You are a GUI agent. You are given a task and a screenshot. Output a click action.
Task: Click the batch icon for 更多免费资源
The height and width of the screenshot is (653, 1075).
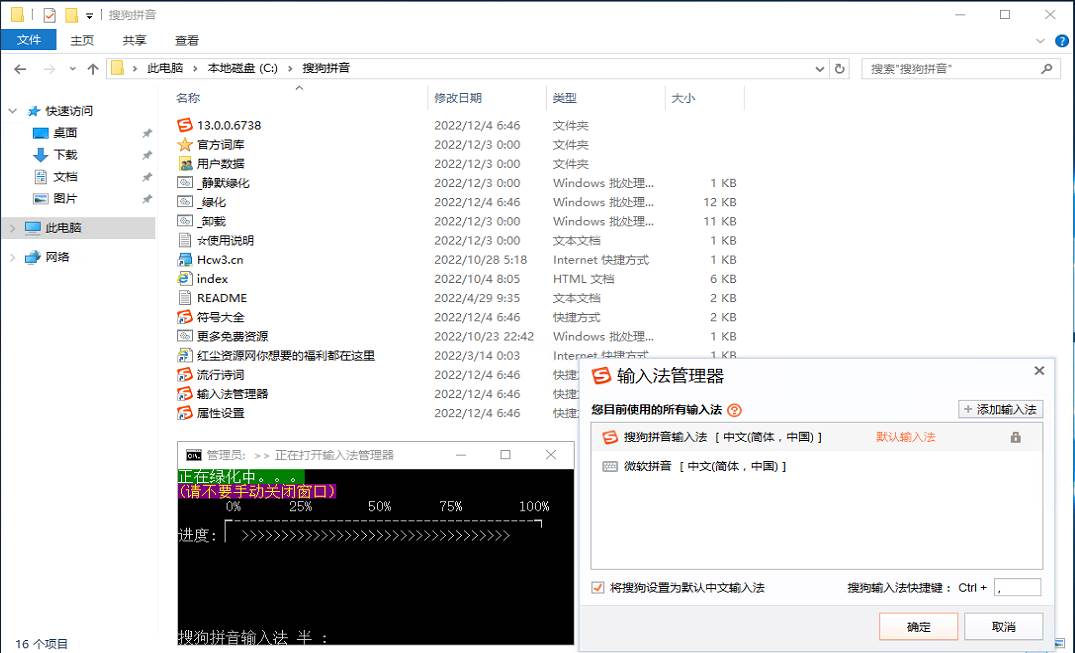pyautogui.click(x=184, y=336)
